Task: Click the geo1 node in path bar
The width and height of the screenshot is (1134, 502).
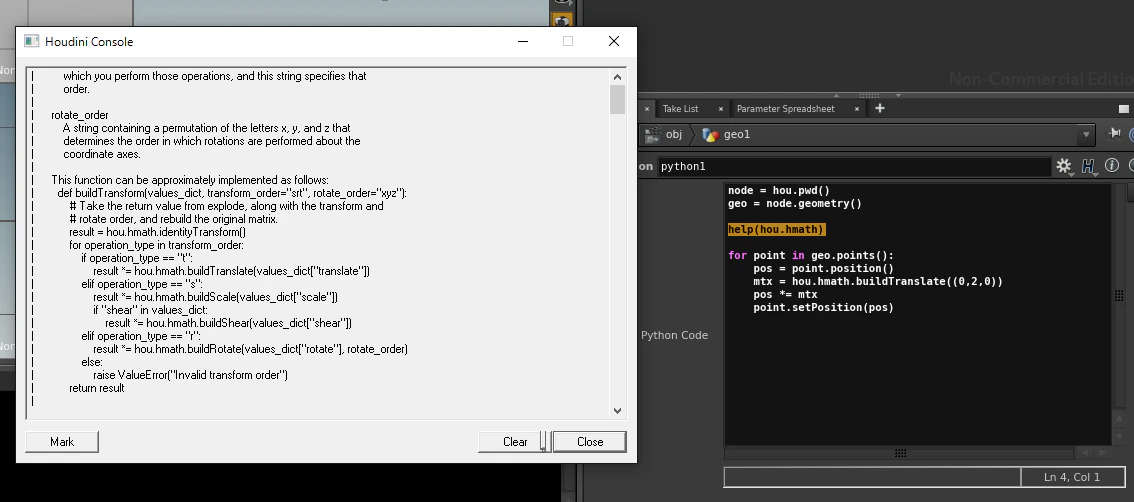Action: (x=727, y=135)
